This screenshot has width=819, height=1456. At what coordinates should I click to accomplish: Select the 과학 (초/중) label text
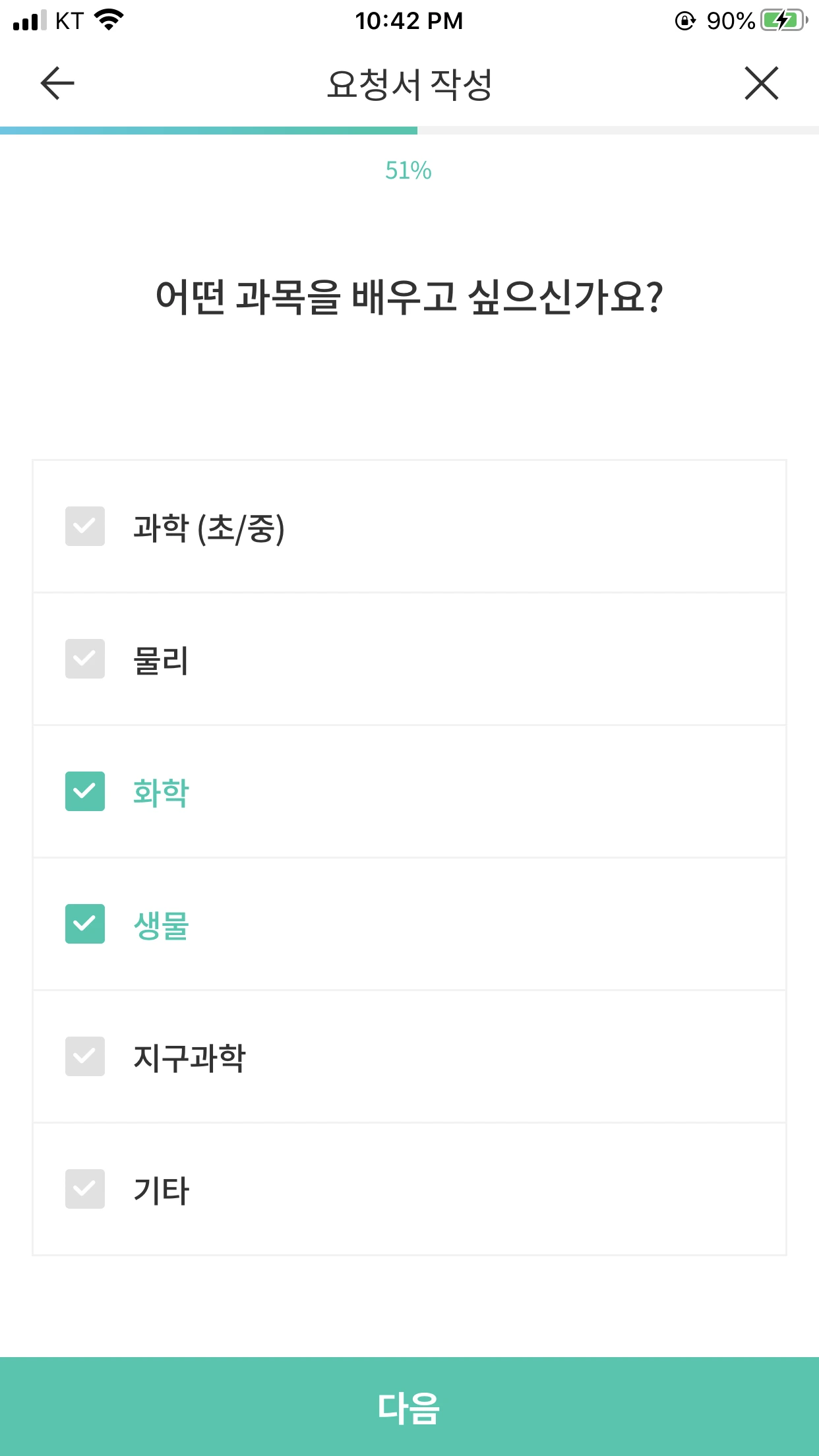coord(209,528)
